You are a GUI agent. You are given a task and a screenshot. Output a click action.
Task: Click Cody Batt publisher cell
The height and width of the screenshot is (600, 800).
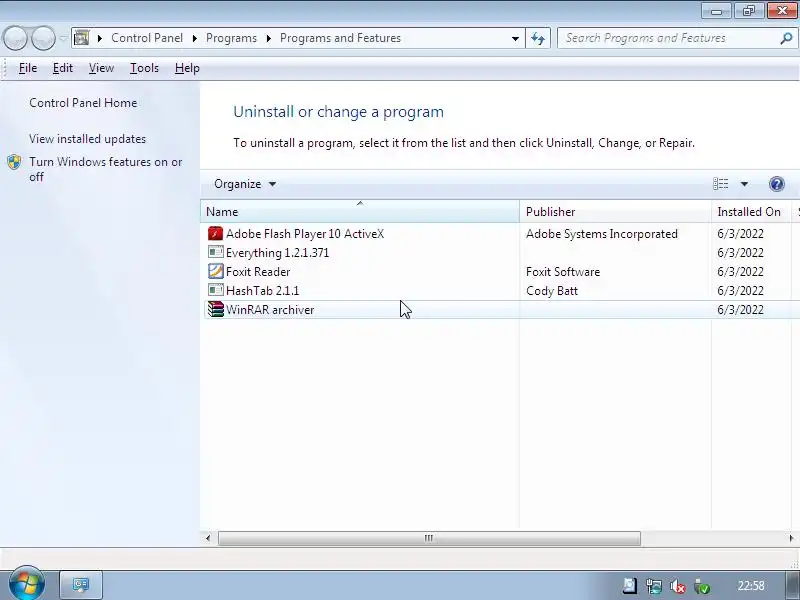[552, 290]
